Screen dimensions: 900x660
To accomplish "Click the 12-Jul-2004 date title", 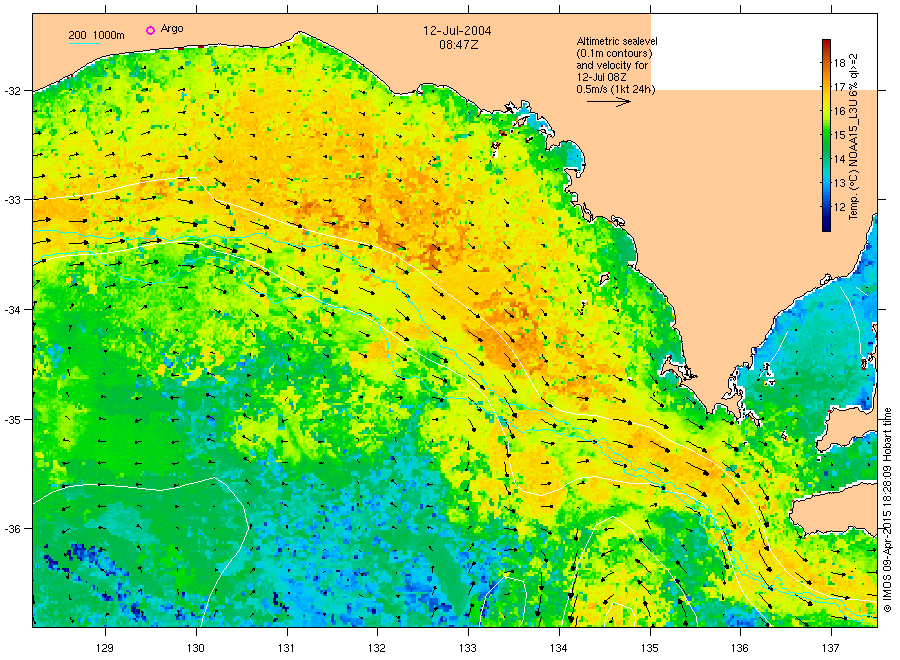I will pyautogui.click(x=457, y=31).
